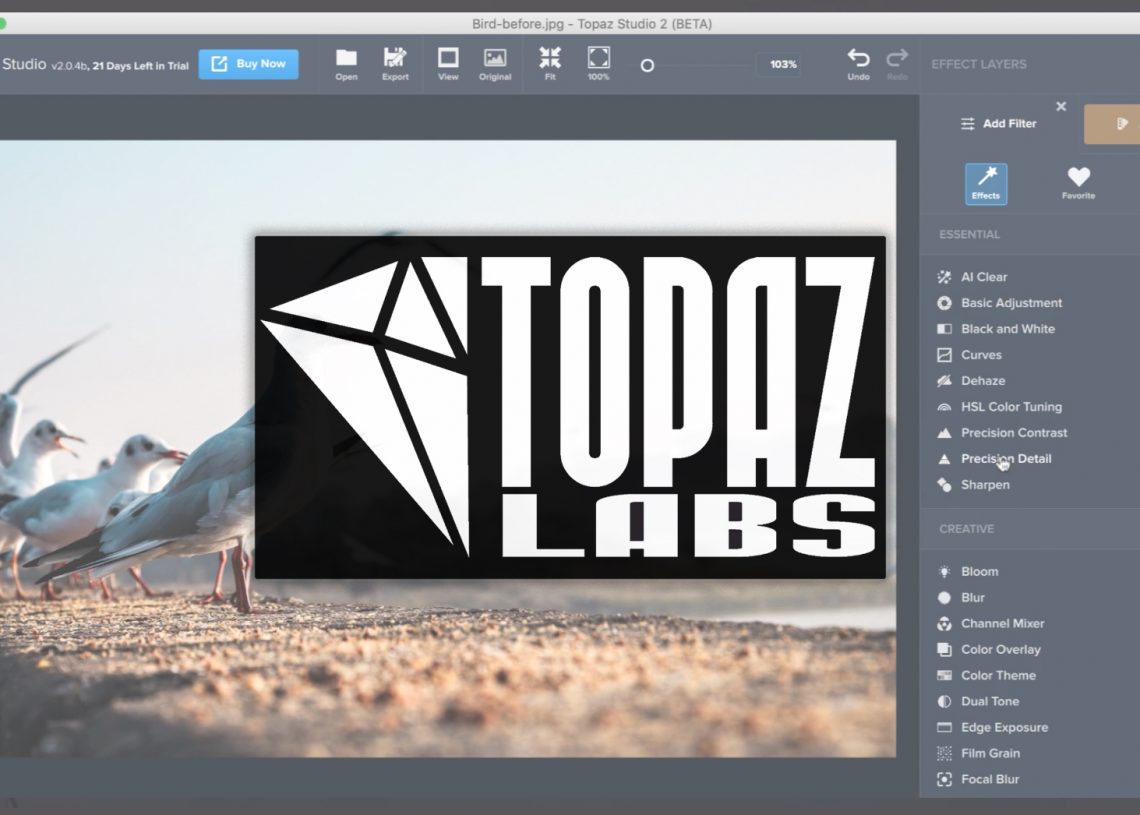Click the Export icon in toolbar
This screenshot has height=815, width=1140.
click(x=395, y=58)
